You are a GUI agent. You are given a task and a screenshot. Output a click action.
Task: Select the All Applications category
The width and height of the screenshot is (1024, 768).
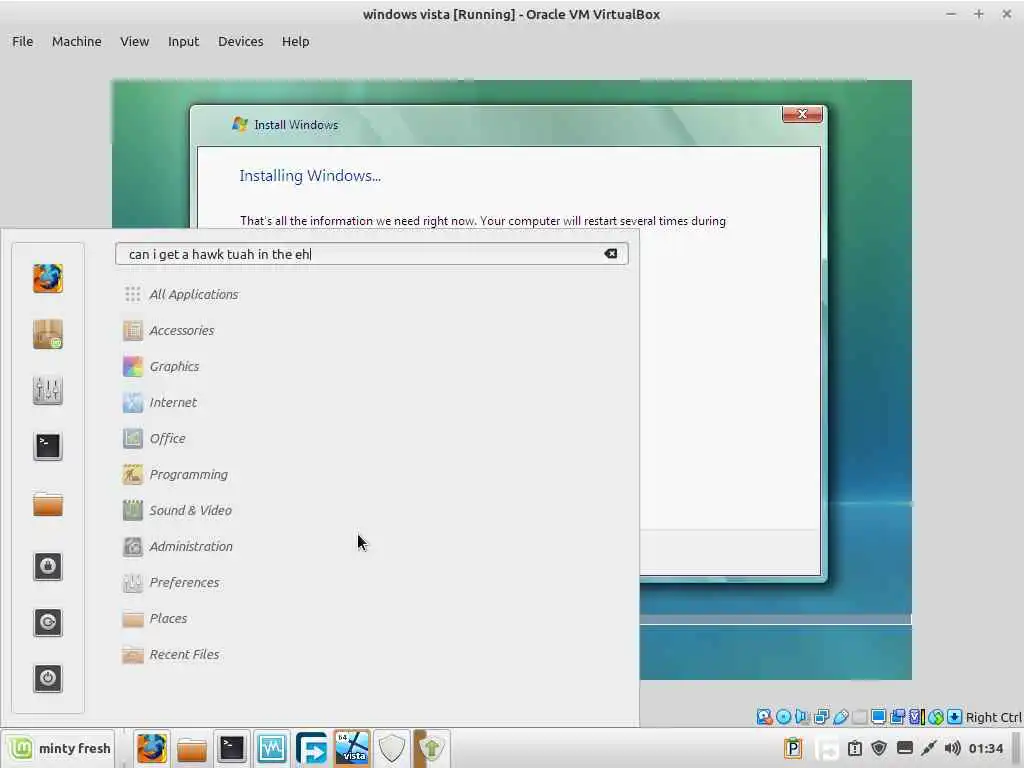click(x=181, y=295)
